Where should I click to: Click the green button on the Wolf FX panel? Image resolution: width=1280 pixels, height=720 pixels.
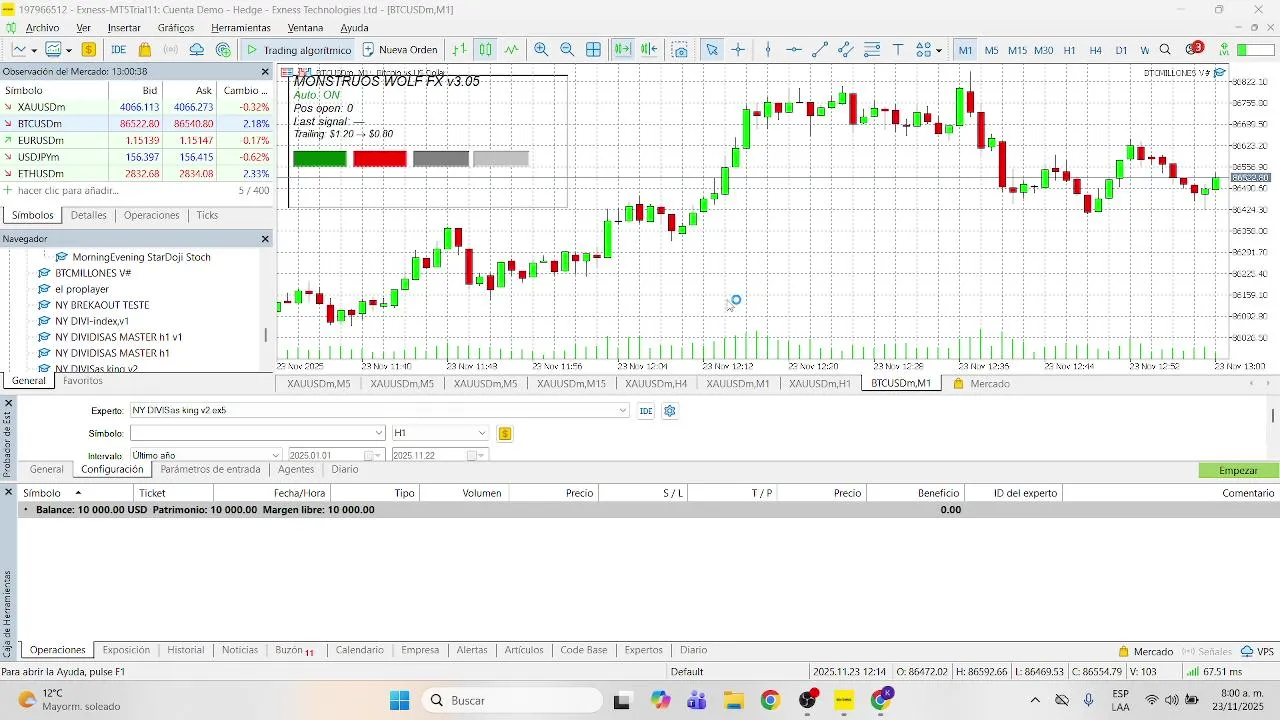point(320,158)
